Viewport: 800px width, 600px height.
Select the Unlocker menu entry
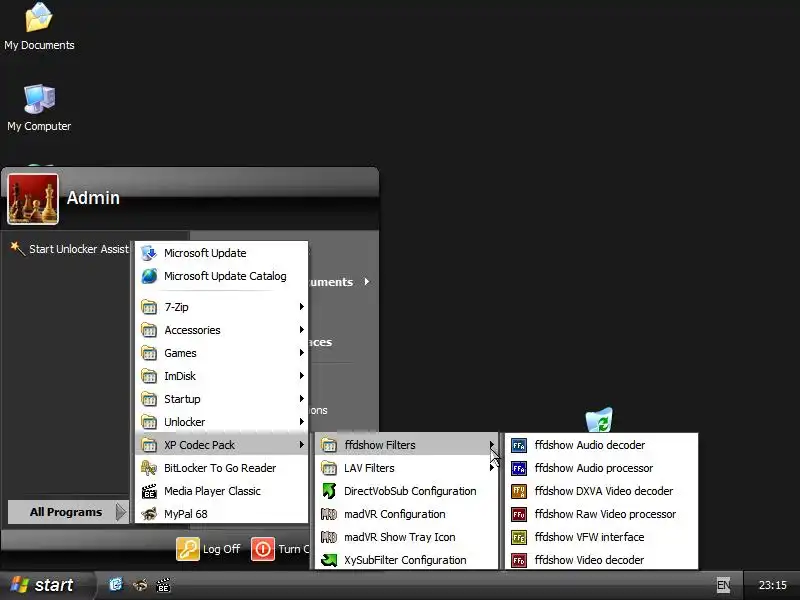[222, 422]
